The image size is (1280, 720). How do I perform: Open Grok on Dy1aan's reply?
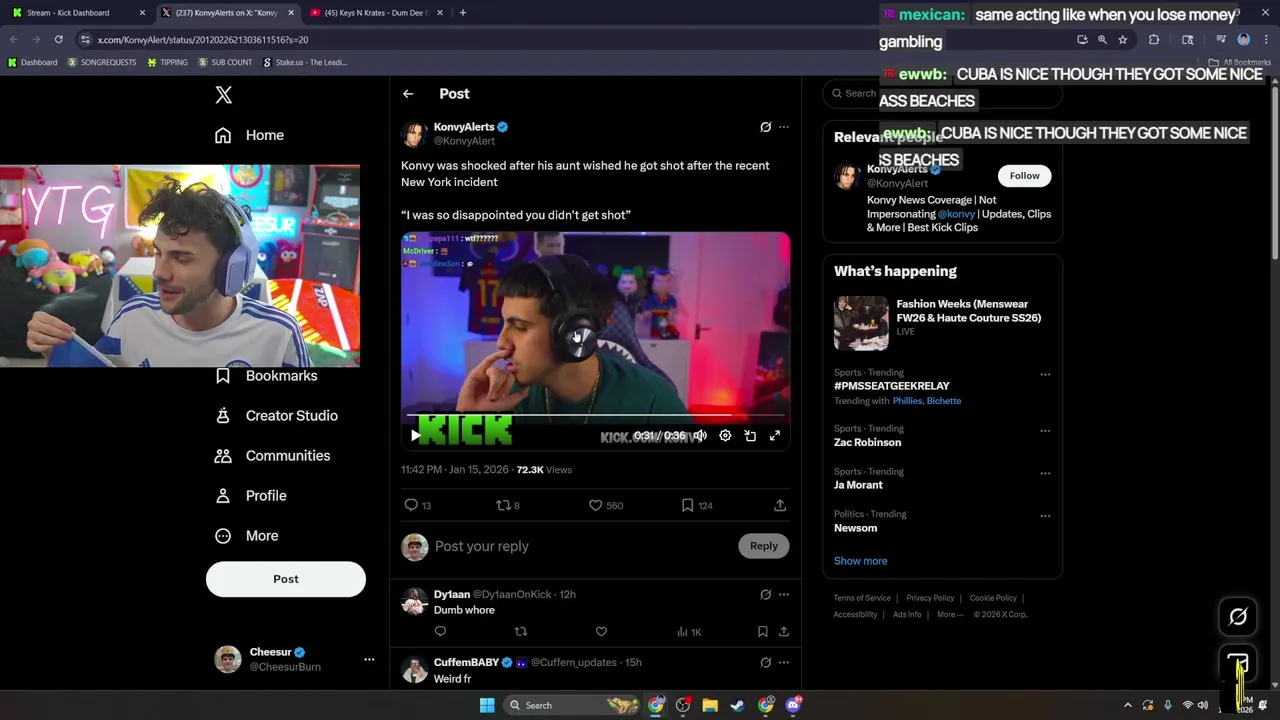coord(765,595)
